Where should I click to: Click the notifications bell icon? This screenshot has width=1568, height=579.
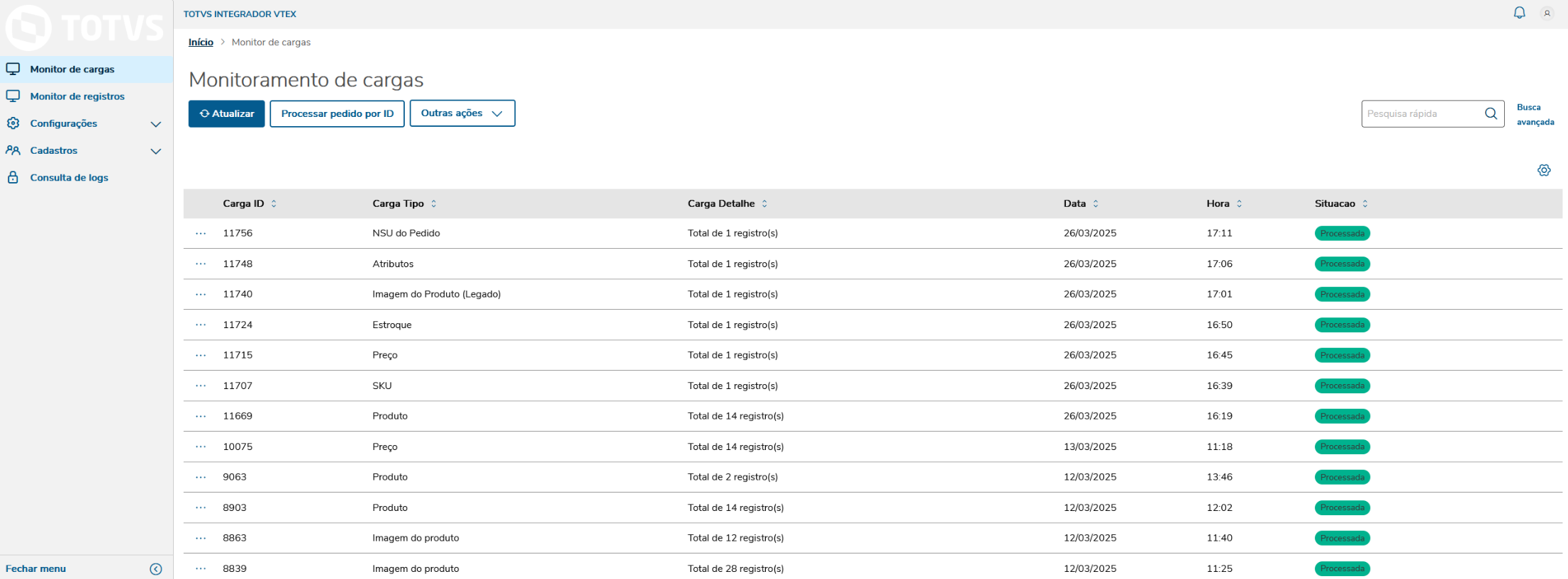click(1519, 13)
